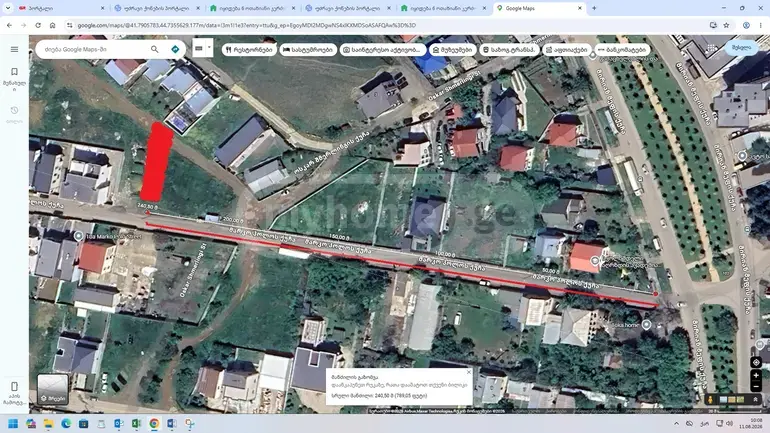
Task: View site information icon in address bar
Action: pyautogui.click(x=69, y=25)
